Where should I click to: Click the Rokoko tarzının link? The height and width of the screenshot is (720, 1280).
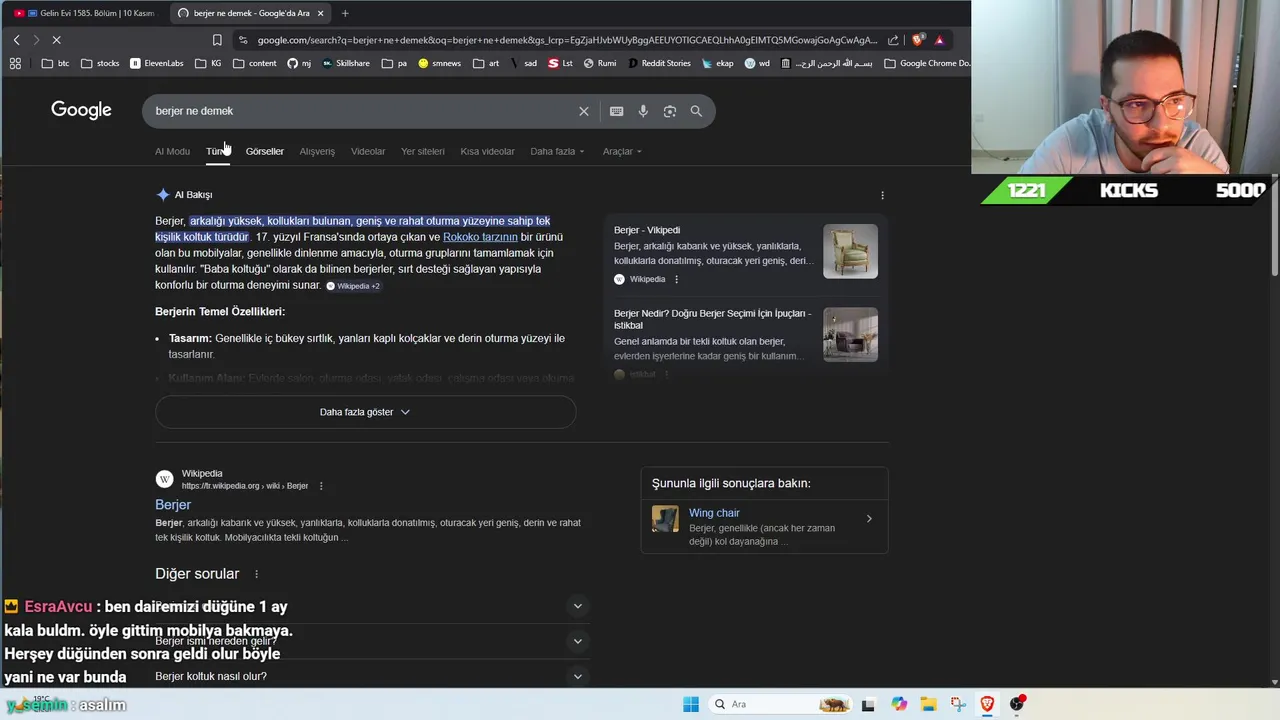point(480,237)
